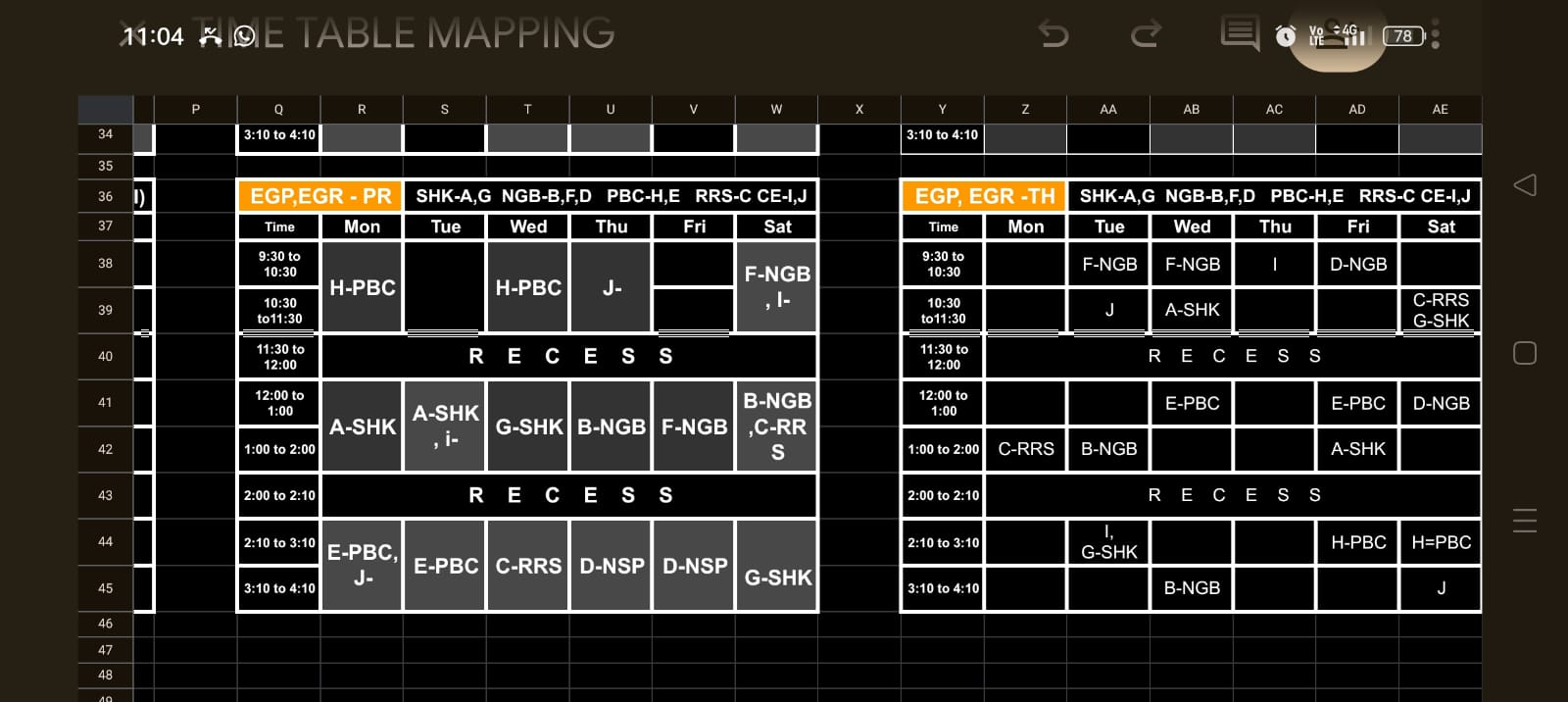Viewport: 1568px width, 702px height.
Task: Select column AB header
Action: (1192, 110)
